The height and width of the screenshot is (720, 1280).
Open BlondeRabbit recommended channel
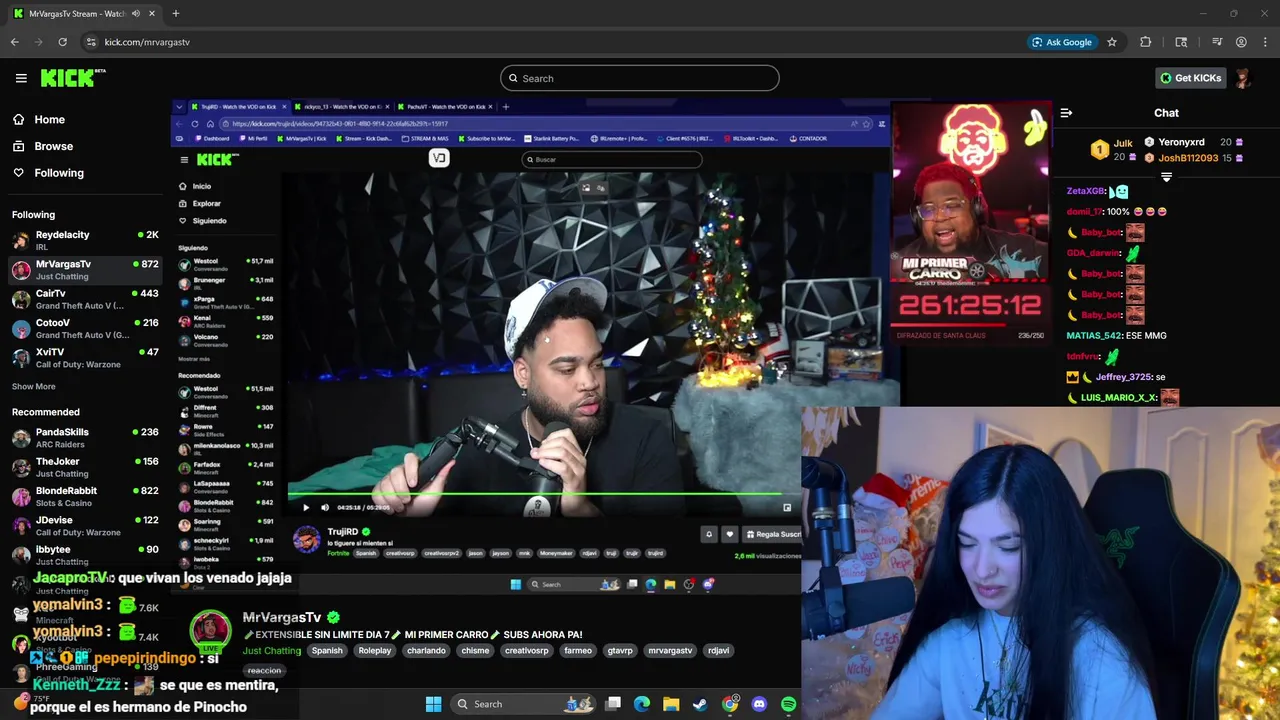point(85,496)
